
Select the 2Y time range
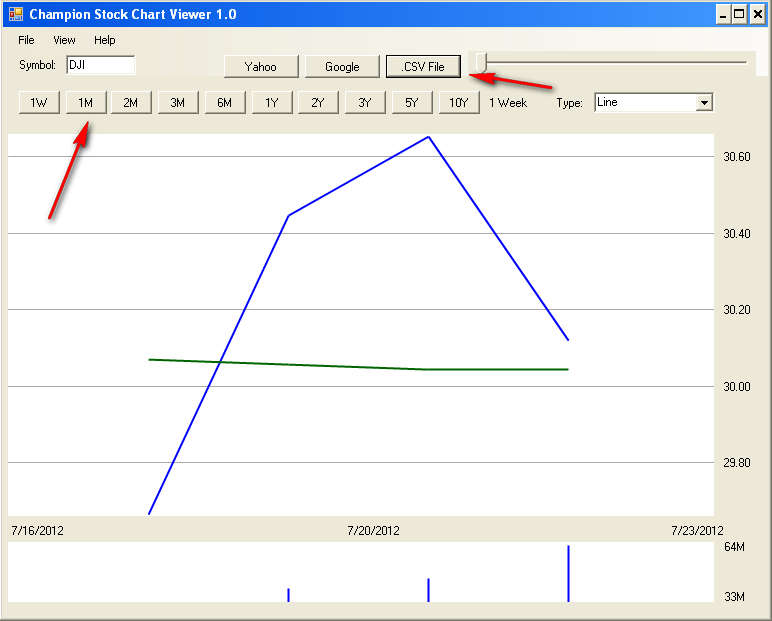[x=318, y=102]
